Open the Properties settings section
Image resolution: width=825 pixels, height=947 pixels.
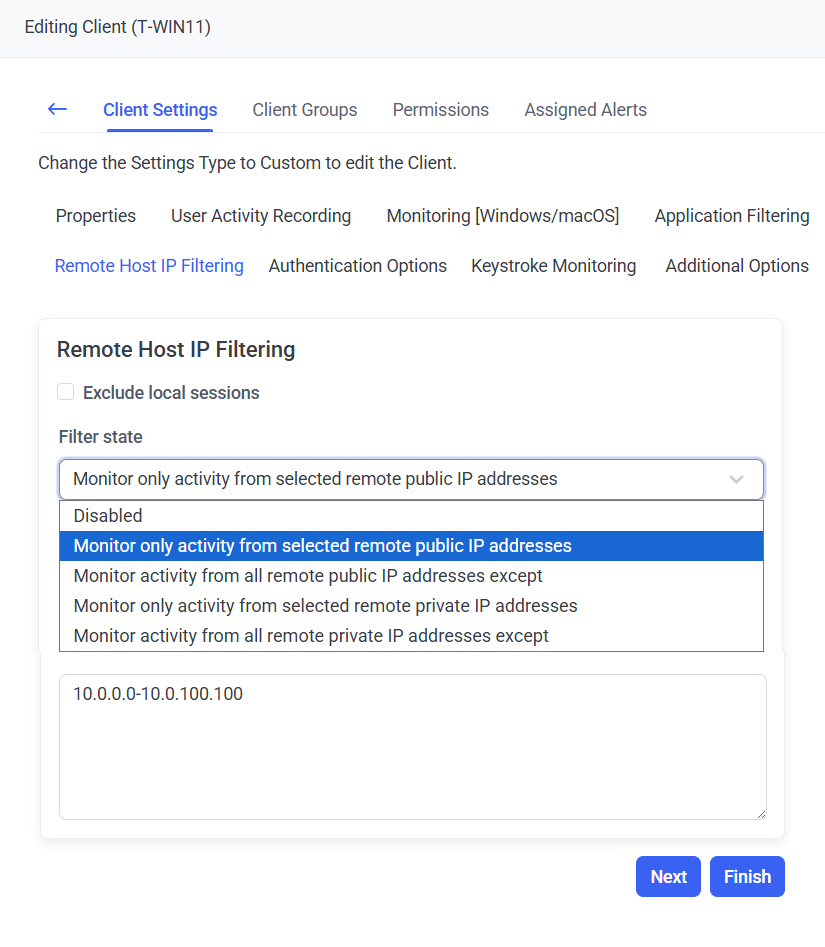pos(96,216)
